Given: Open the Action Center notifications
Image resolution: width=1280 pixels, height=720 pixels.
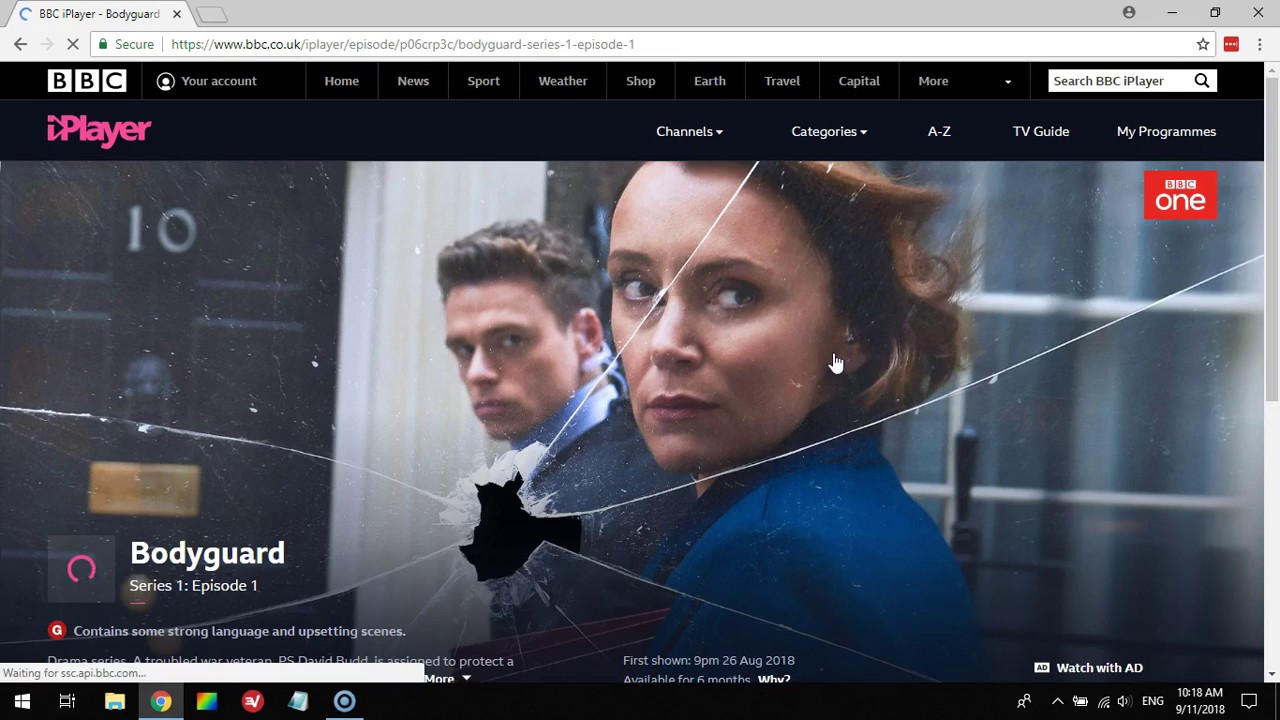Looking at the screenshot, I should (1249, 701).
